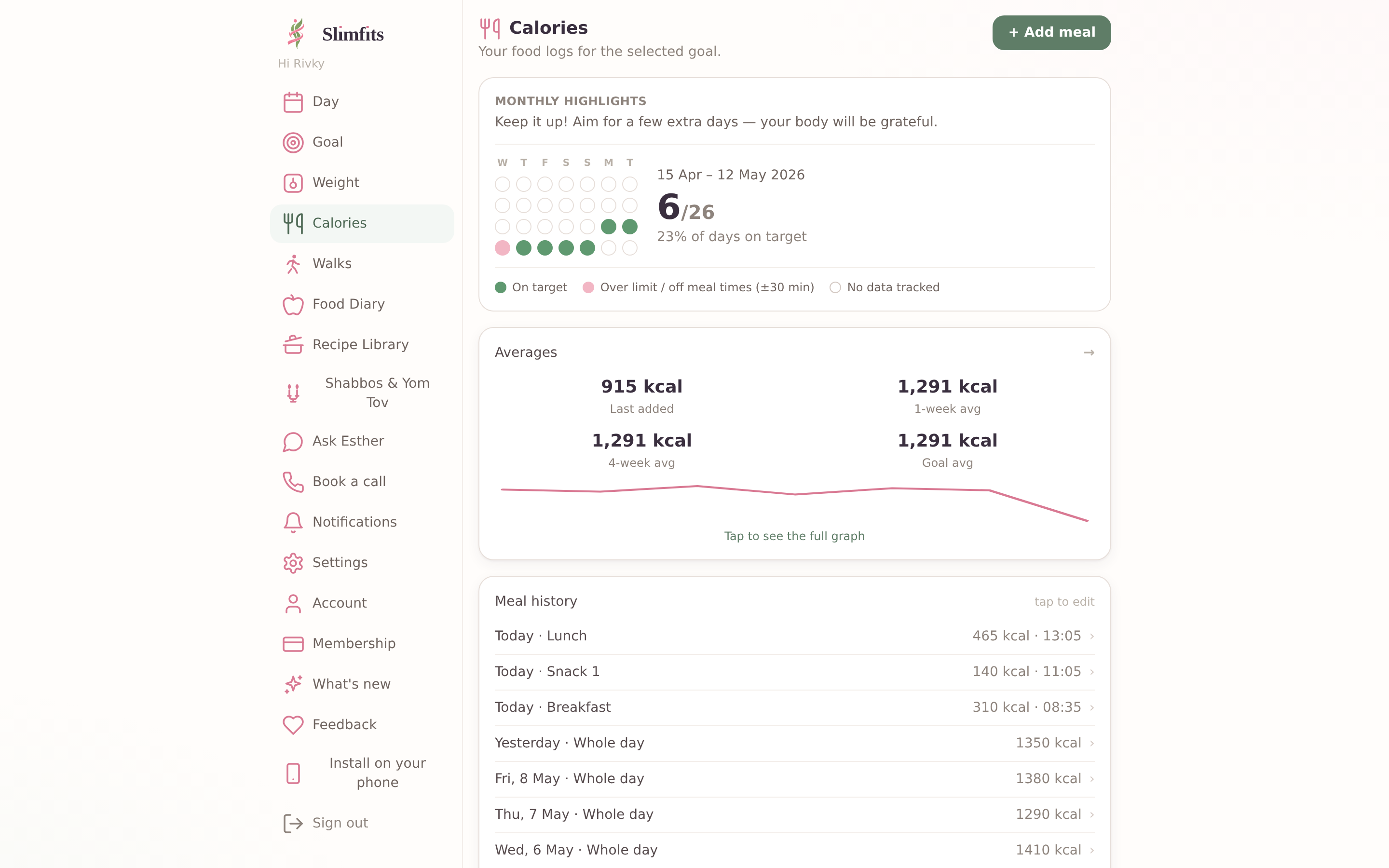This screenshot has height=868, width=1389.
Task: Click the 'tap to edit' hint text
Action: 1064,602
